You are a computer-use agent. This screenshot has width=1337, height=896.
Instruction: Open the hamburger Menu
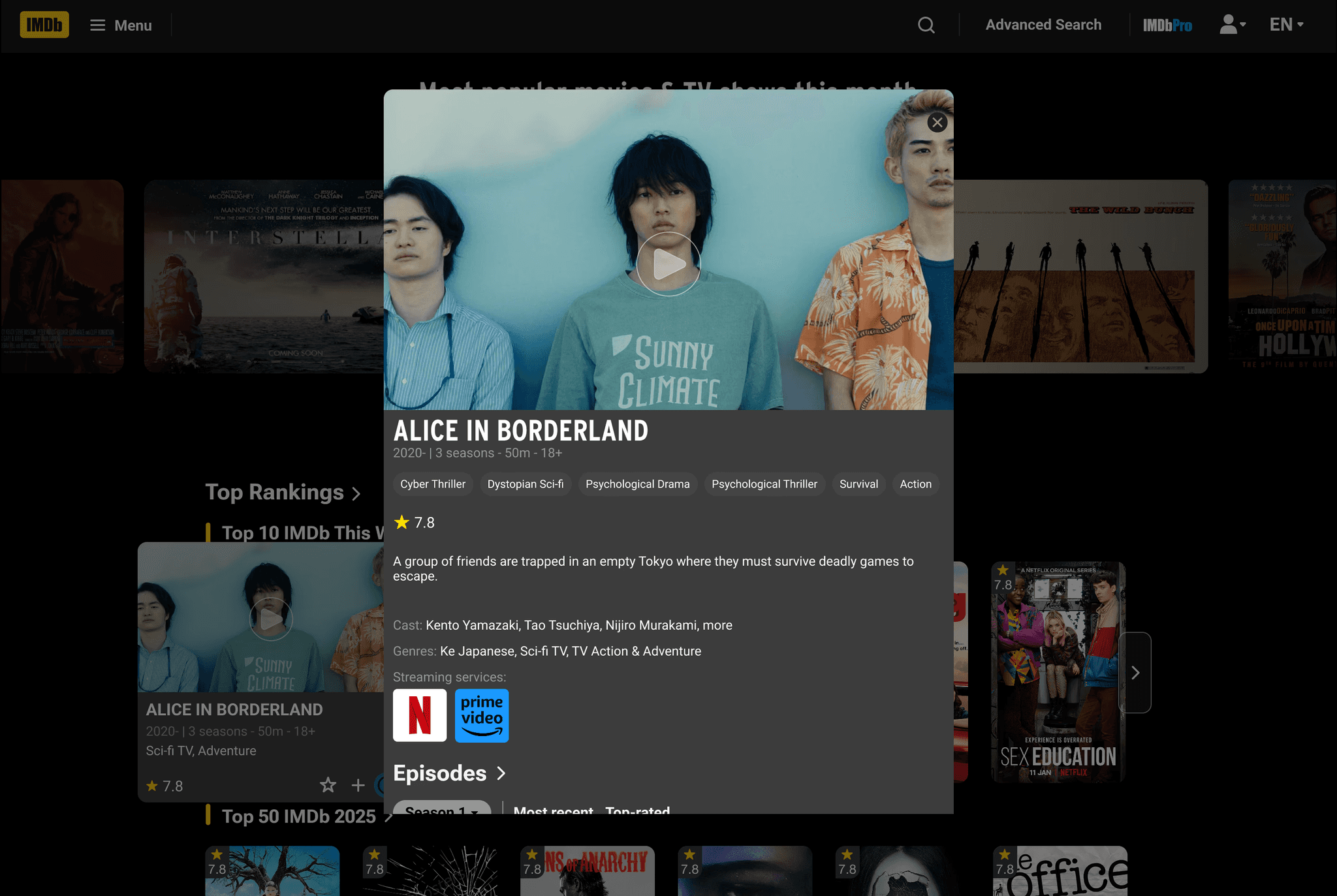point(121,25)
